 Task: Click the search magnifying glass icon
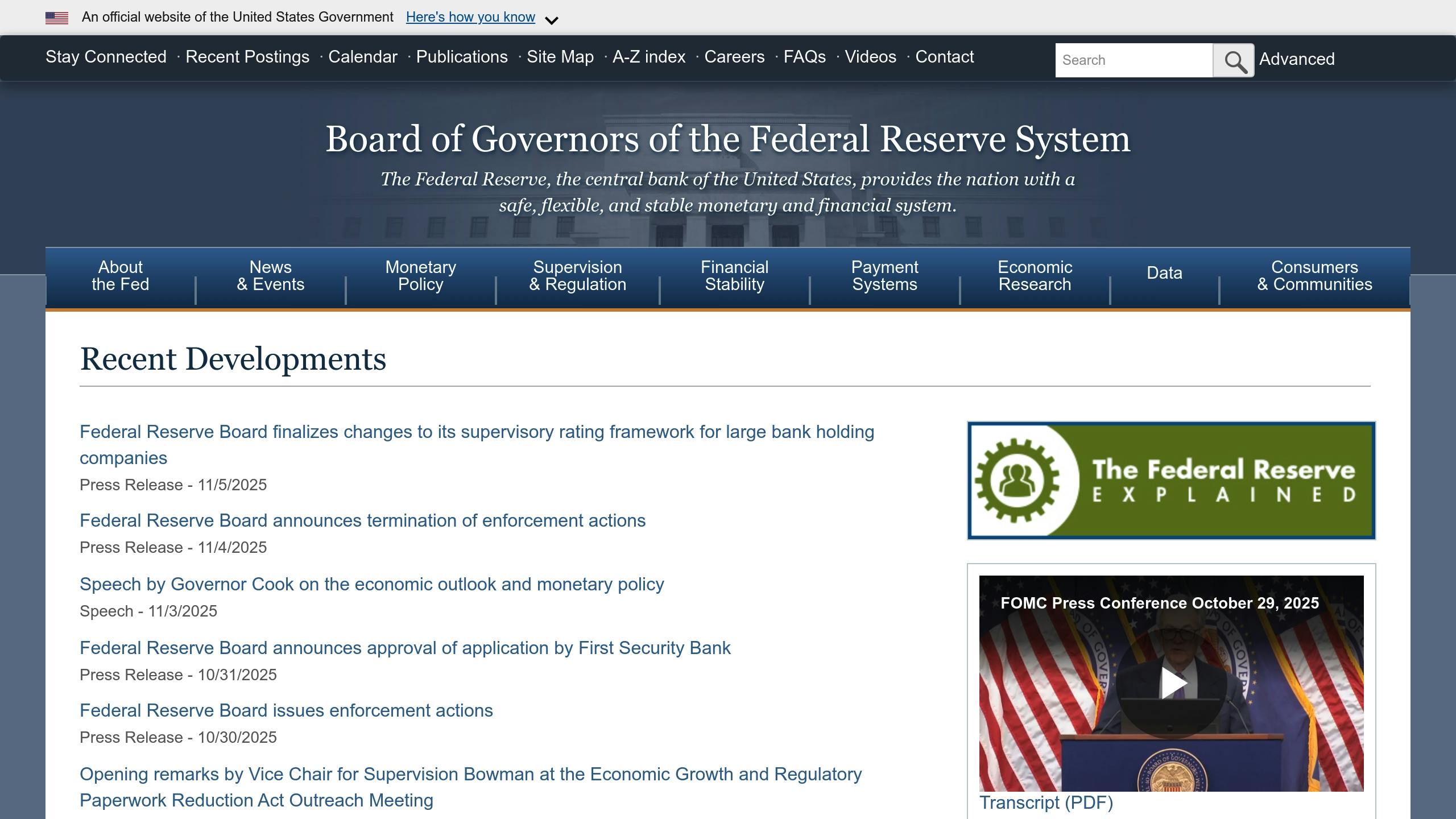(1233, 60)
